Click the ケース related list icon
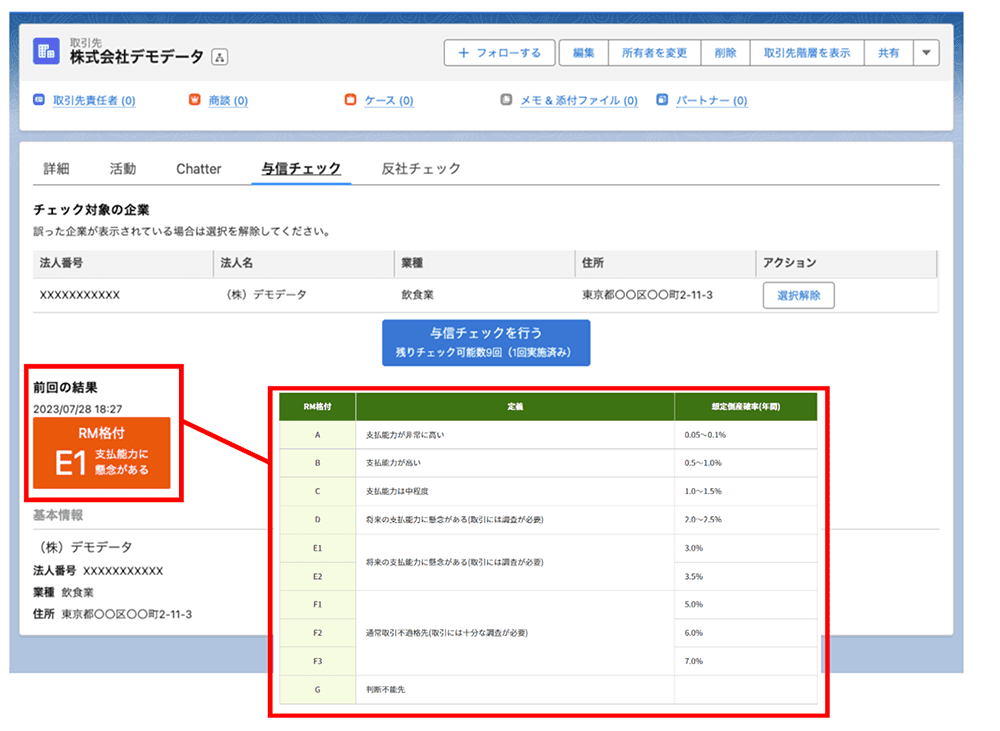Viewport: 1000px width, 731px height. pos(350,100)
